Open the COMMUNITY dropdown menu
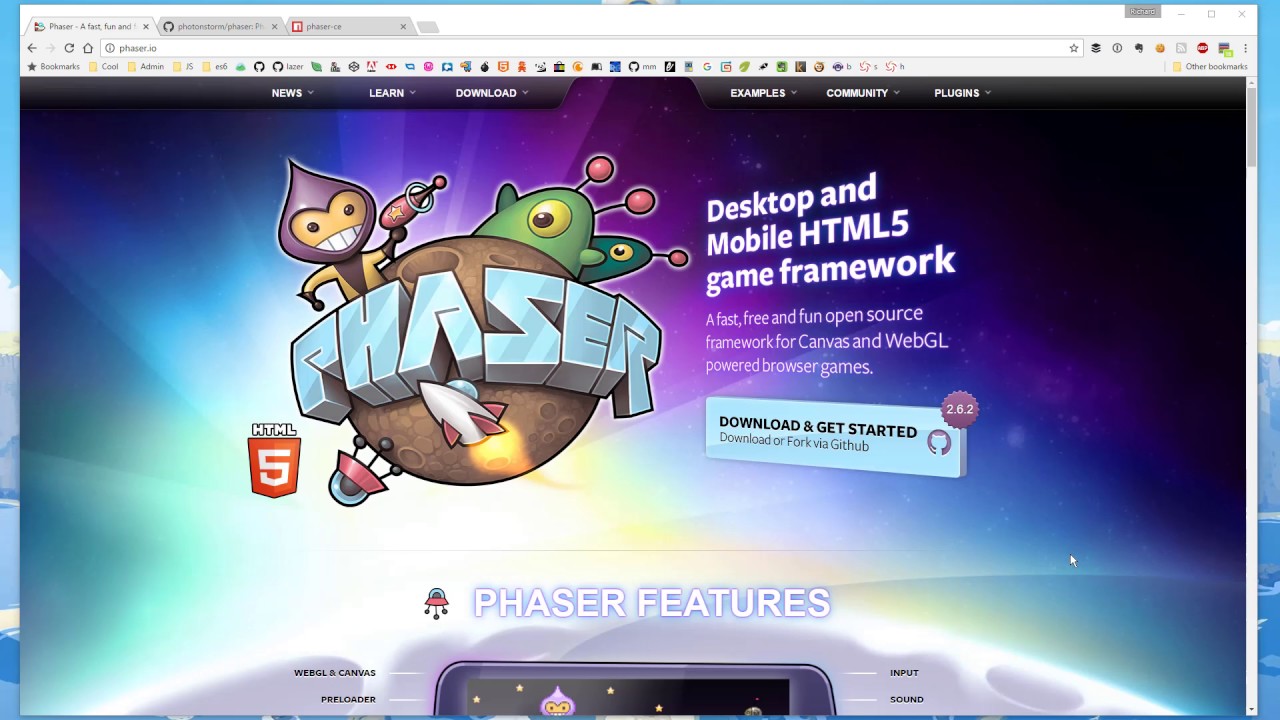 (x=863, y=93)
